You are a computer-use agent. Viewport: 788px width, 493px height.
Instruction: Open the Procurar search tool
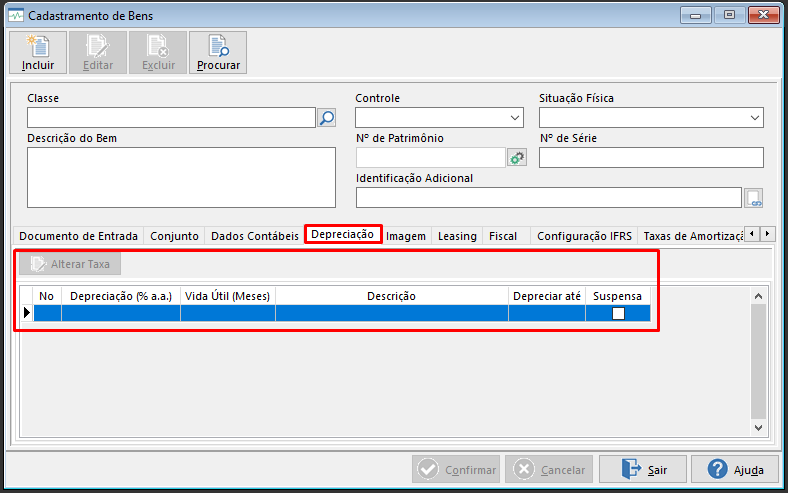[x=218, y=53]
